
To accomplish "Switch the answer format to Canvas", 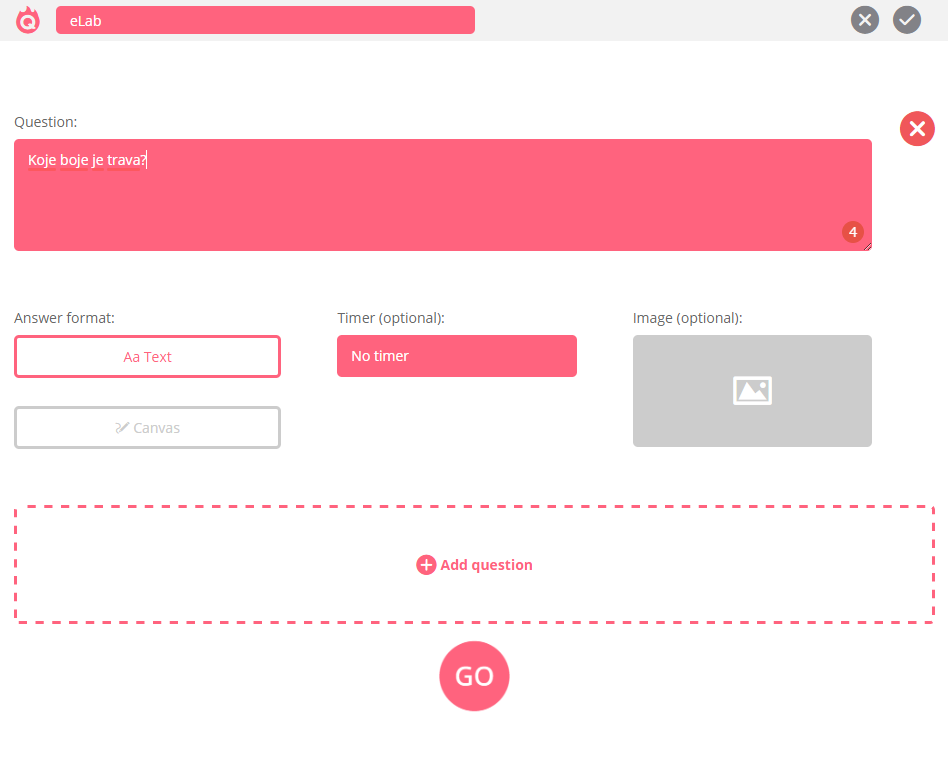I will point(147,428).
